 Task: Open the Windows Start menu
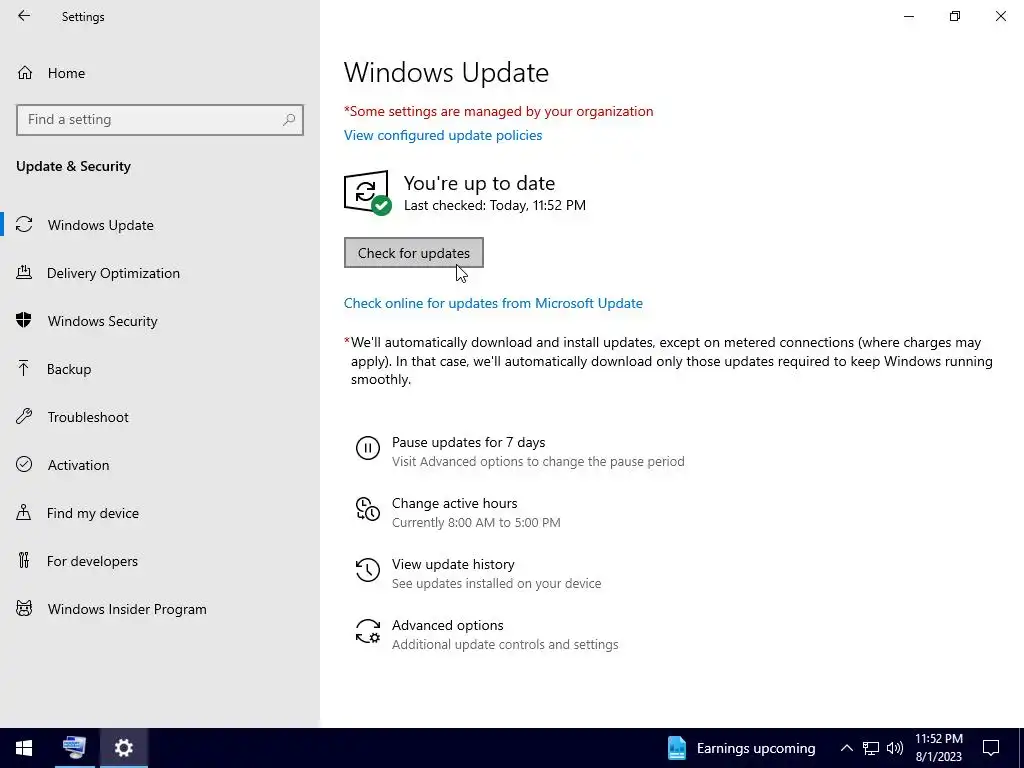(x=24, y=748)
